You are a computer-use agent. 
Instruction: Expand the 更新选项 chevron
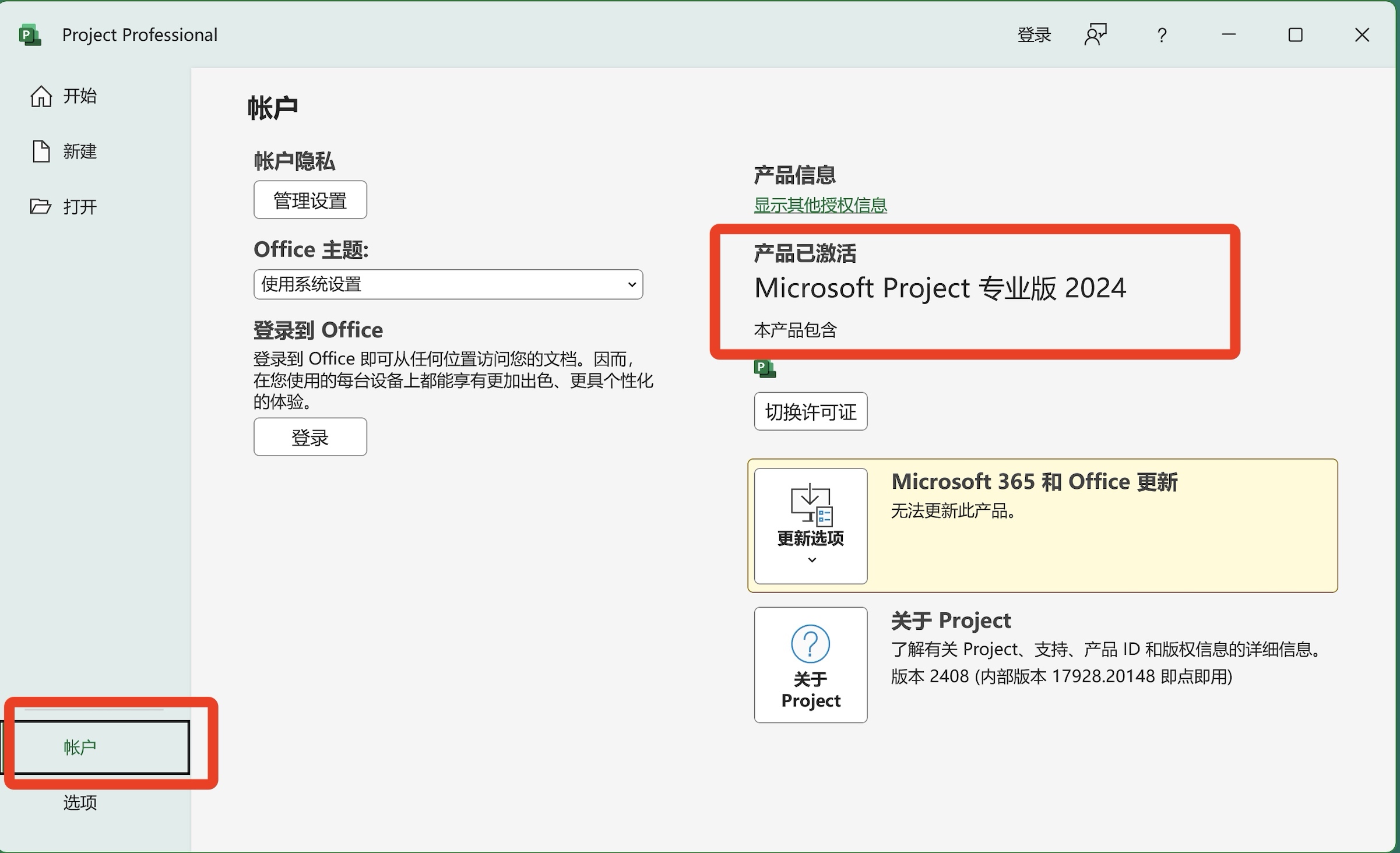[x=811, y=560]
